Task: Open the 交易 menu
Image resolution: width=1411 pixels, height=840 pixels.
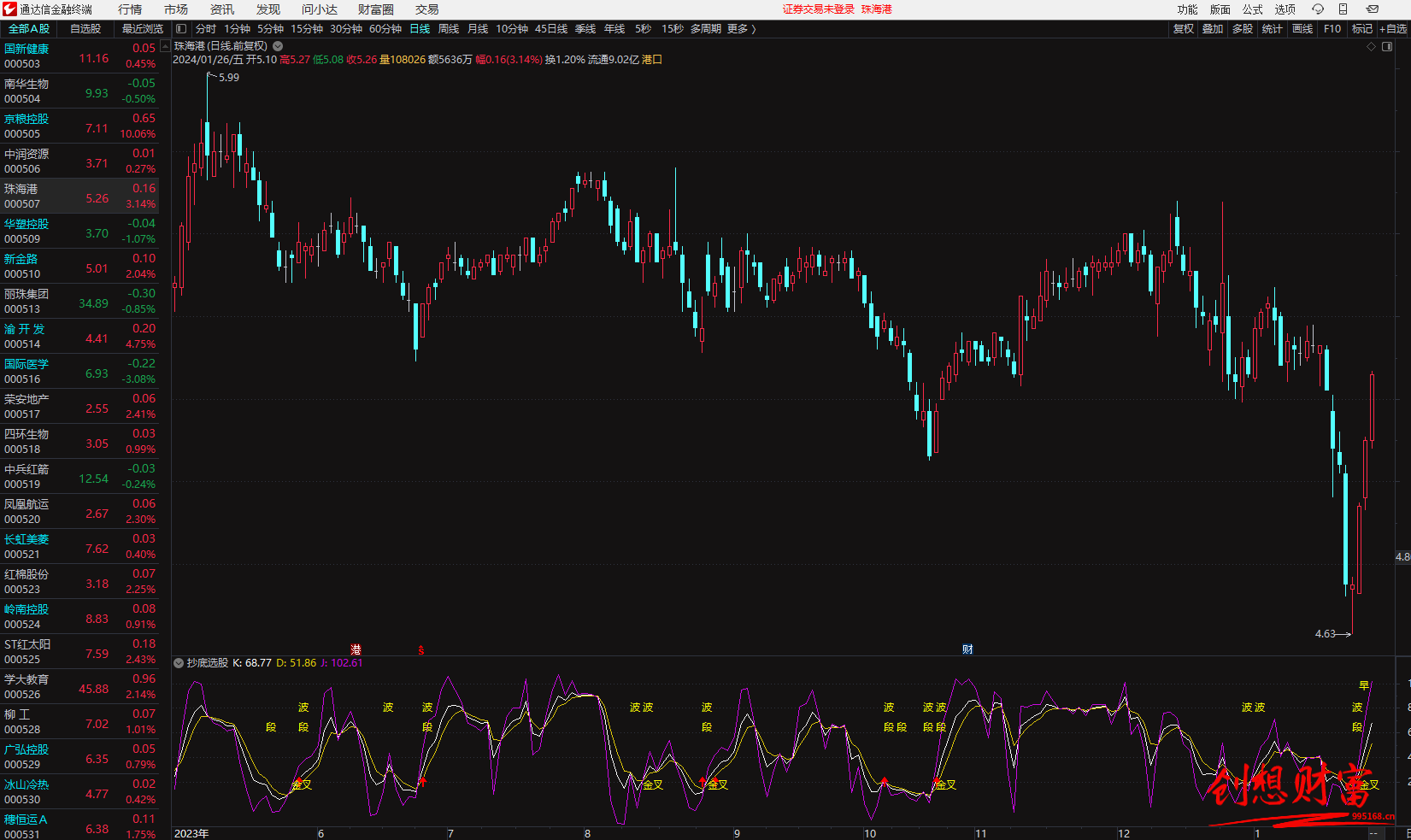Action: click(427, 9)
